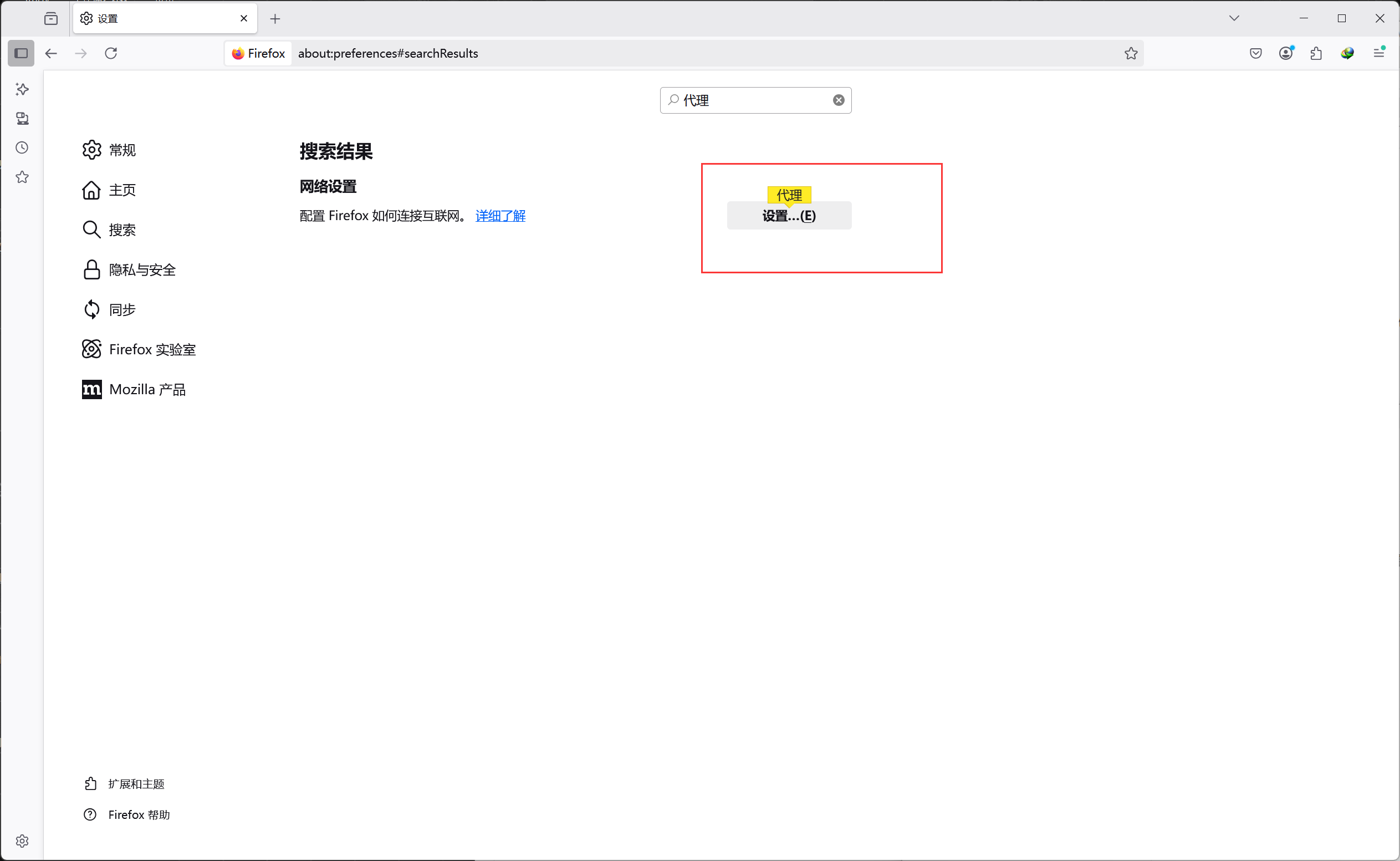The height and width of the screenshot is (861, 1400).
Task: Expand the list all tabs chevron
Action: point(1234,18)
